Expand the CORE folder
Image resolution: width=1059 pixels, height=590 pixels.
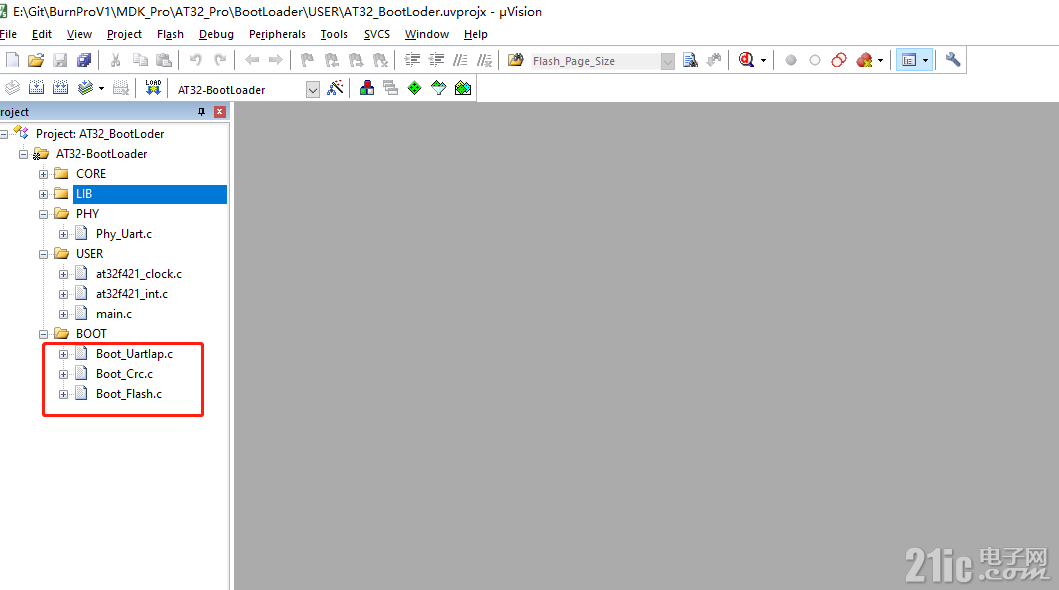tap(43, 174)
